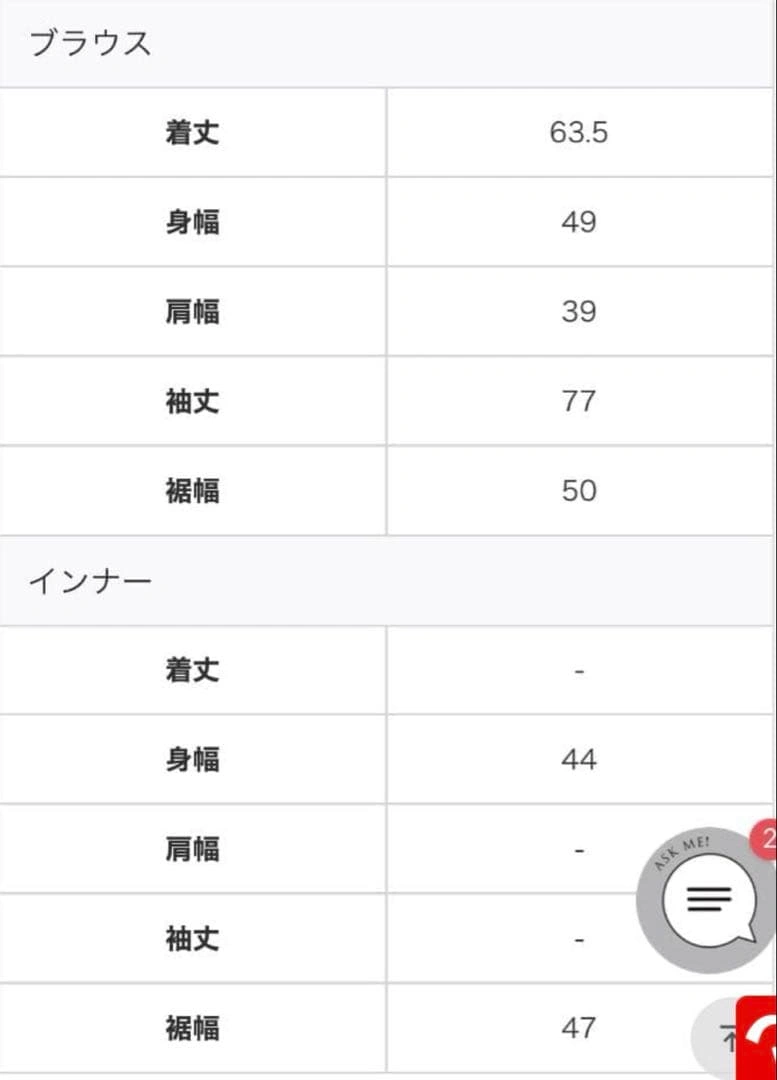Tap the 袖丈 label under ブラウス
Screen dimensions: 777x1080
[192, 401]
